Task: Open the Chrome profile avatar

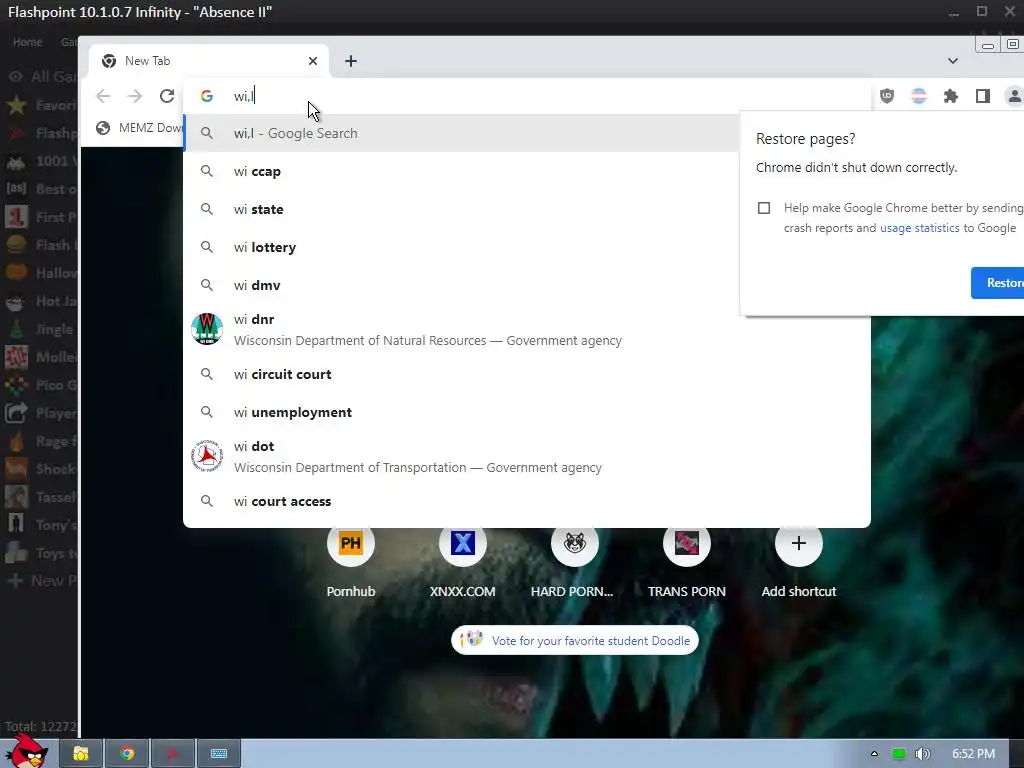Action: click(1014, 96)
